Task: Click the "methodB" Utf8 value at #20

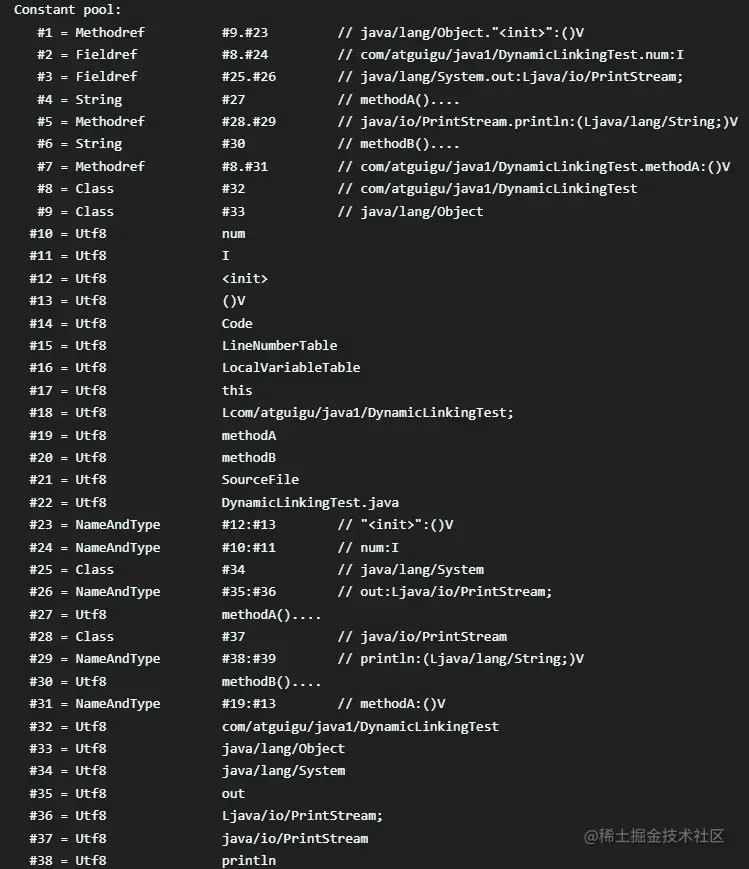Action: [249, 457]
